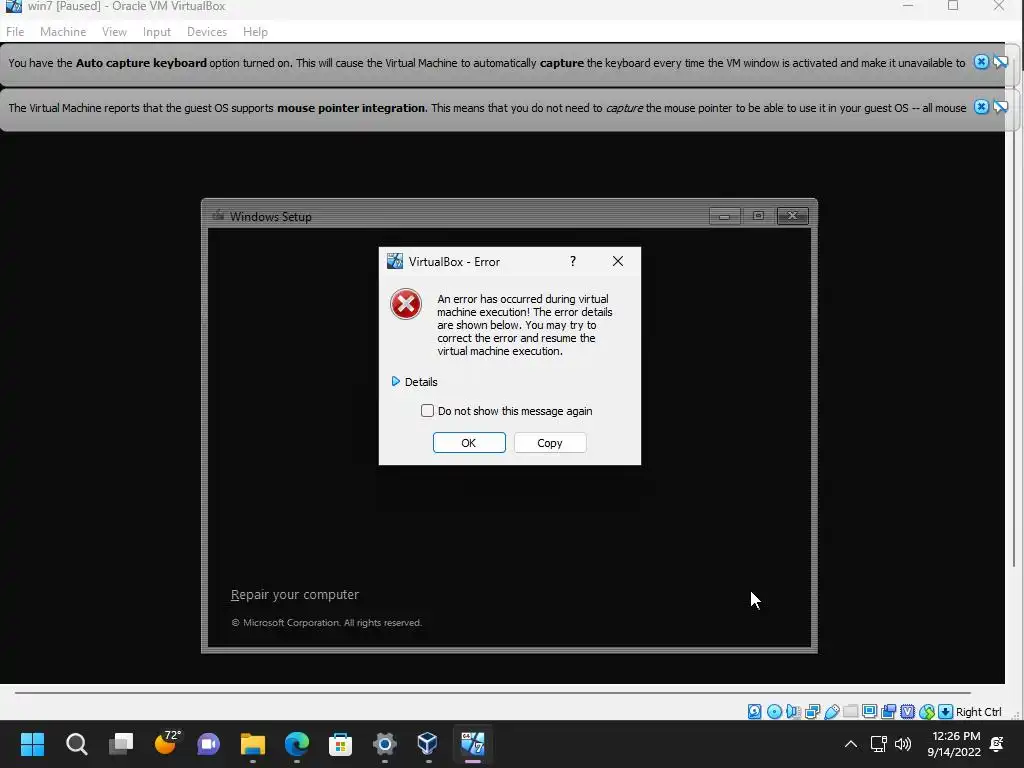Click the shared folders status icon

(x=850, y=712)
